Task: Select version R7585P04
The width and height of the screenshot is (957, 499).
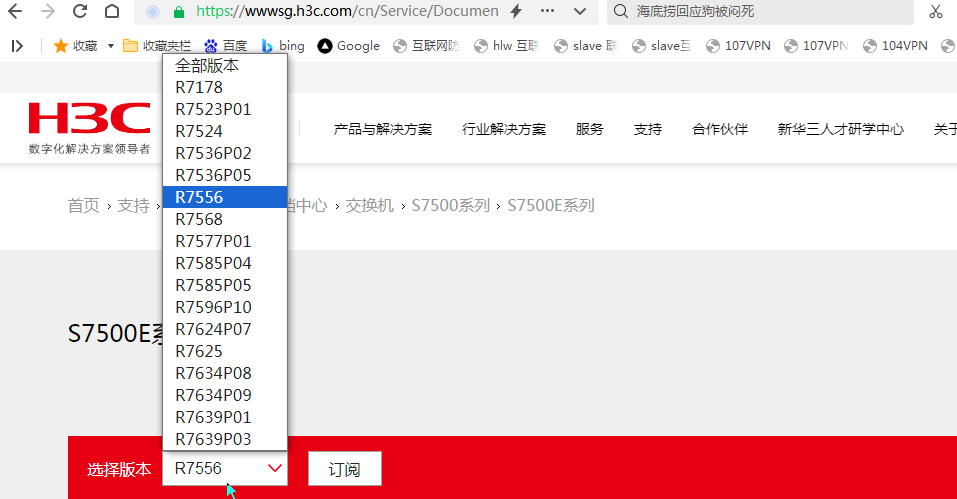Action: point(225,263)
